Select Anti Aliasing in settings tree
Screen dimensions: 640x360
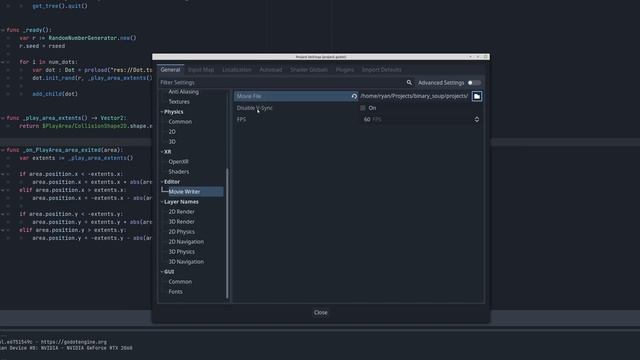(x=184, y=92)
